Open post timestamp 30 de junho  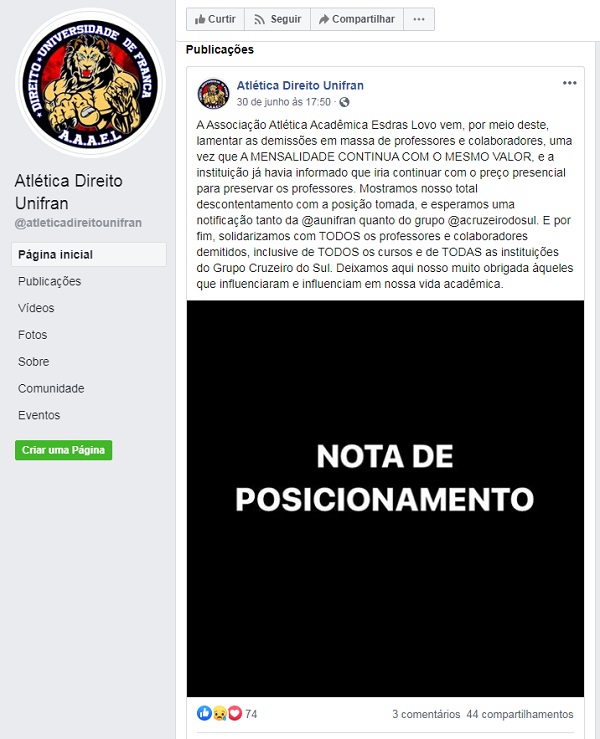tap(283, 102)
